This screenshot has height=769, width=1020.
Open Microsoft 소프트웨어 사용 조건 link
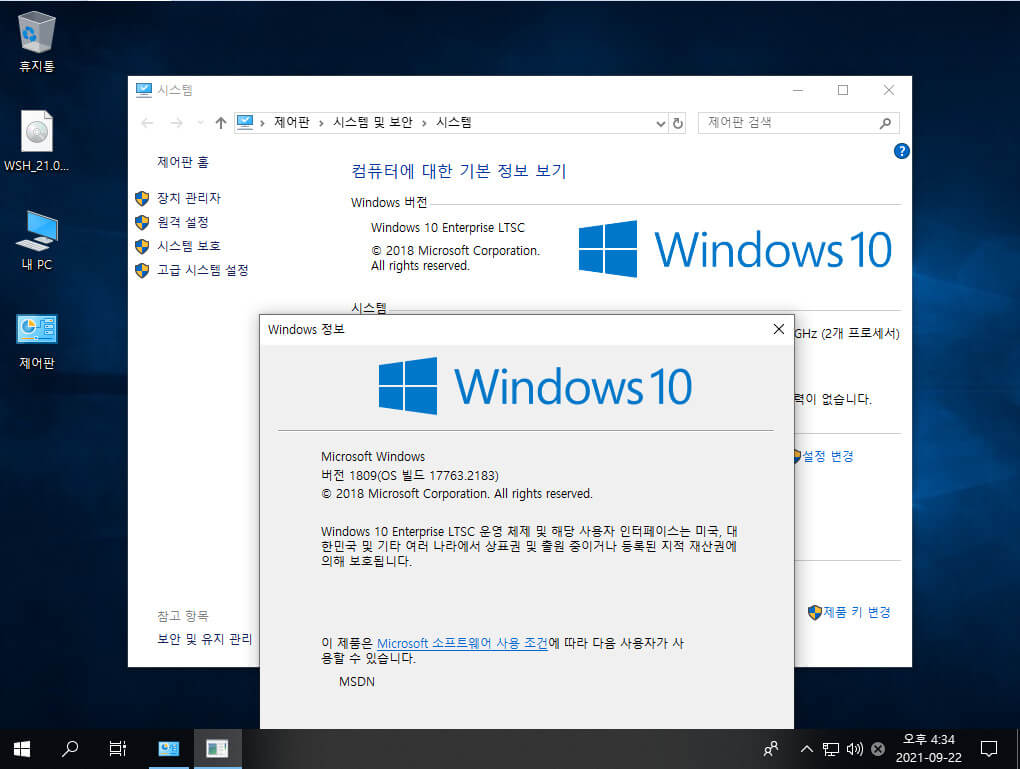(x=463, y=643)
